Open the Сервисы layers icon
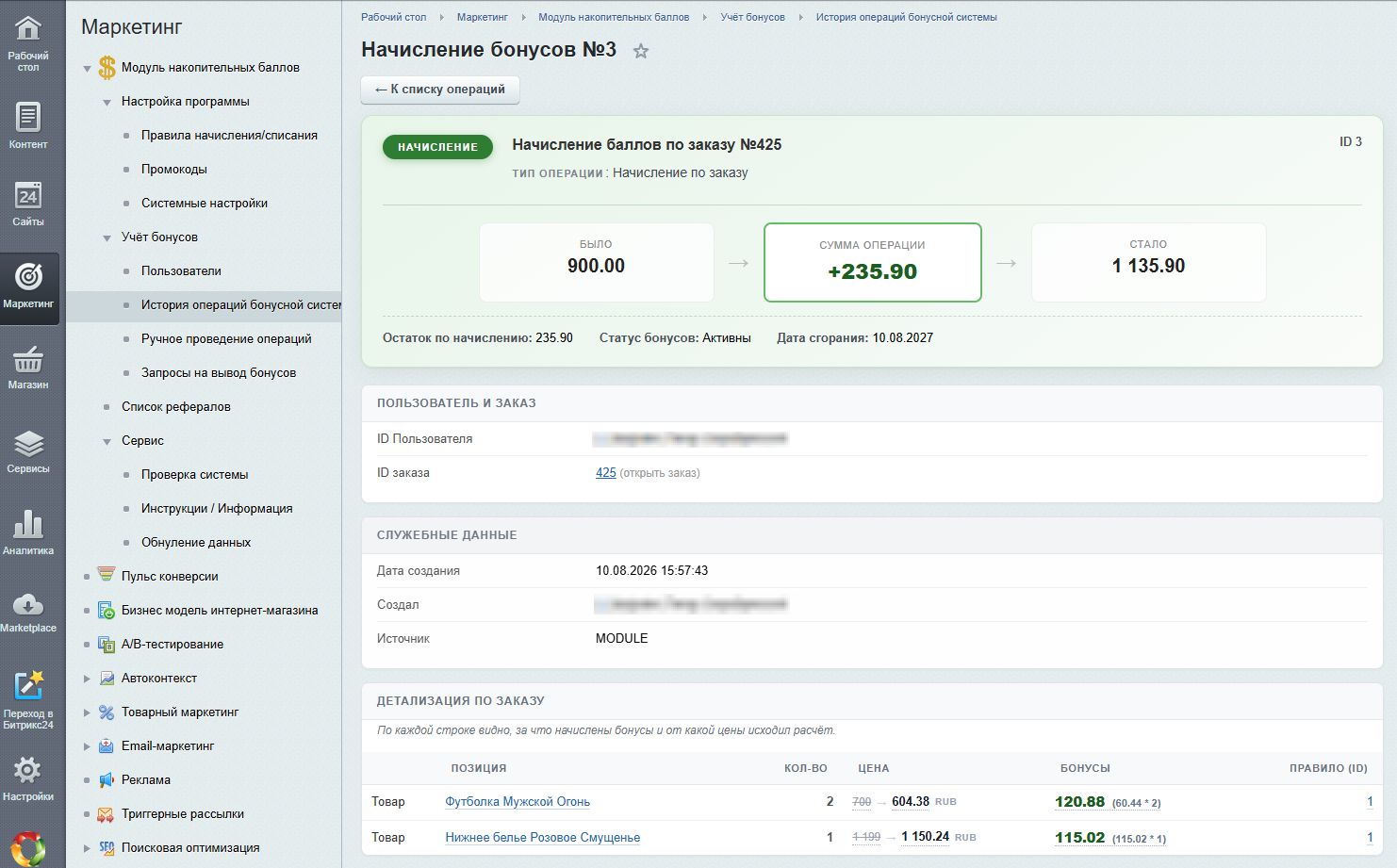 tap(28, 443)
